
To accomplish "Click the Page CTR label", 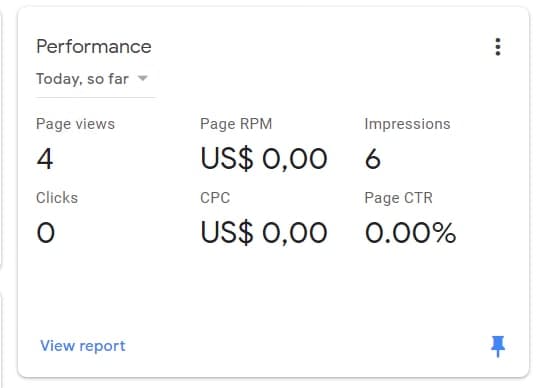I will 399,198.
